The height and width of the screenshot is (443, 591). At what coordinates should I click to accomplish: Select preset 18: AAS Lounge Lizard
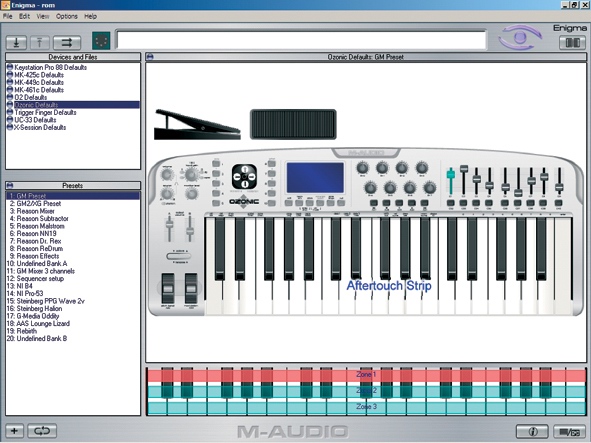point(38,324)
